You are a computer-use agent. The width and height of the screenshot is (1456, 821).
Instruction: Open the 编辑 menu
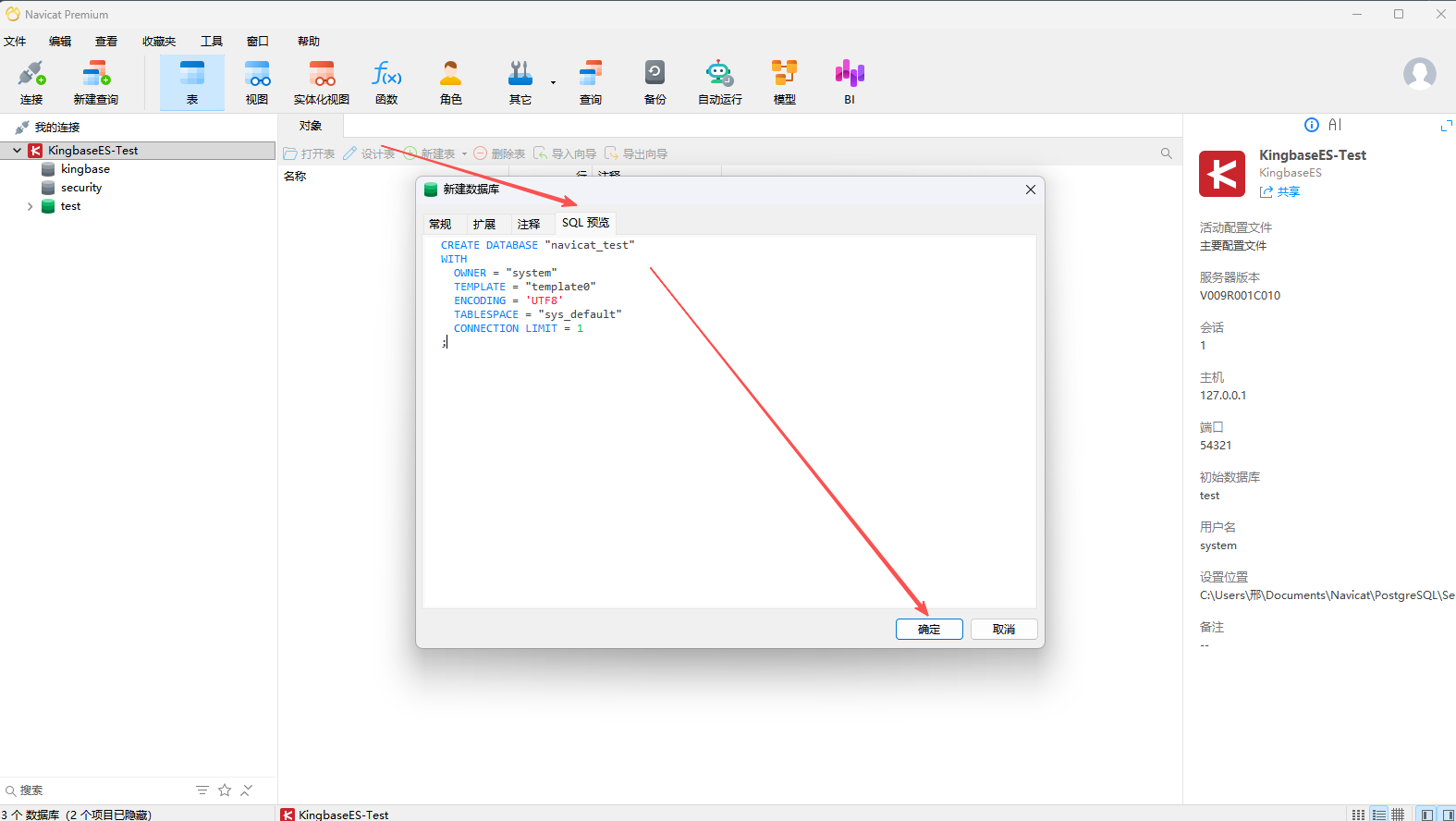point(60,42)
